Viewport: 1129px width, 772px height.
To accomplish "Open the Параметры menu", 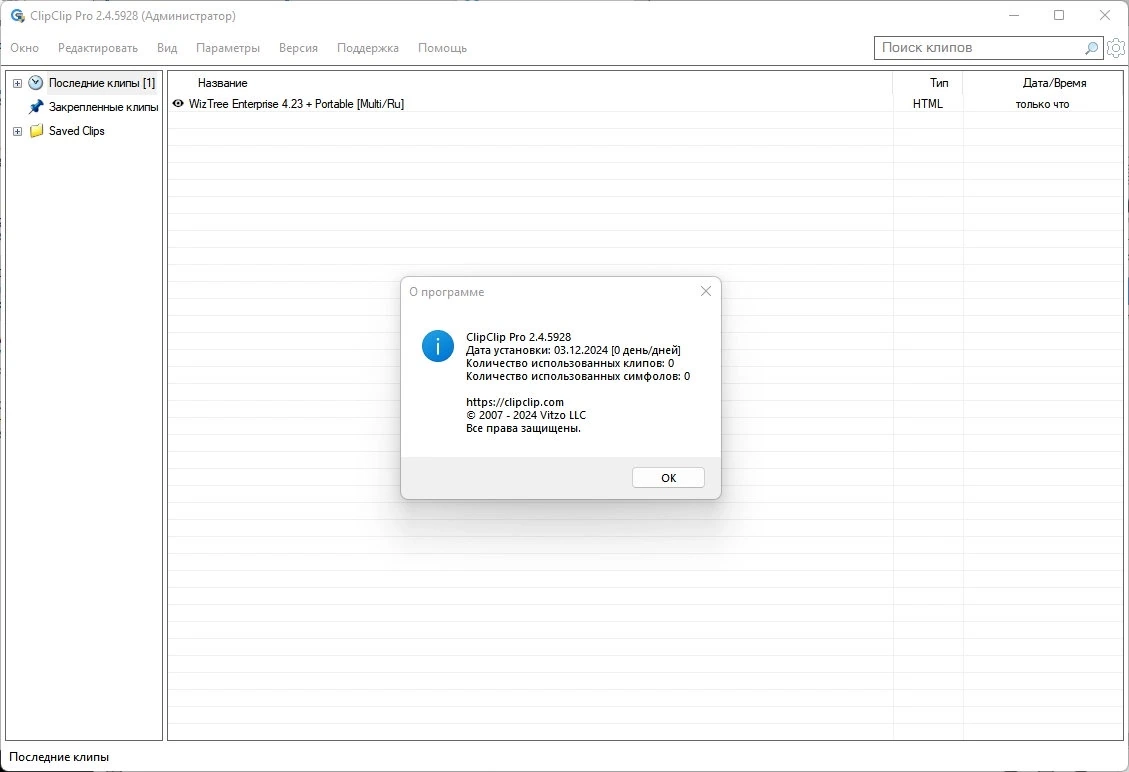I will 228,48.
